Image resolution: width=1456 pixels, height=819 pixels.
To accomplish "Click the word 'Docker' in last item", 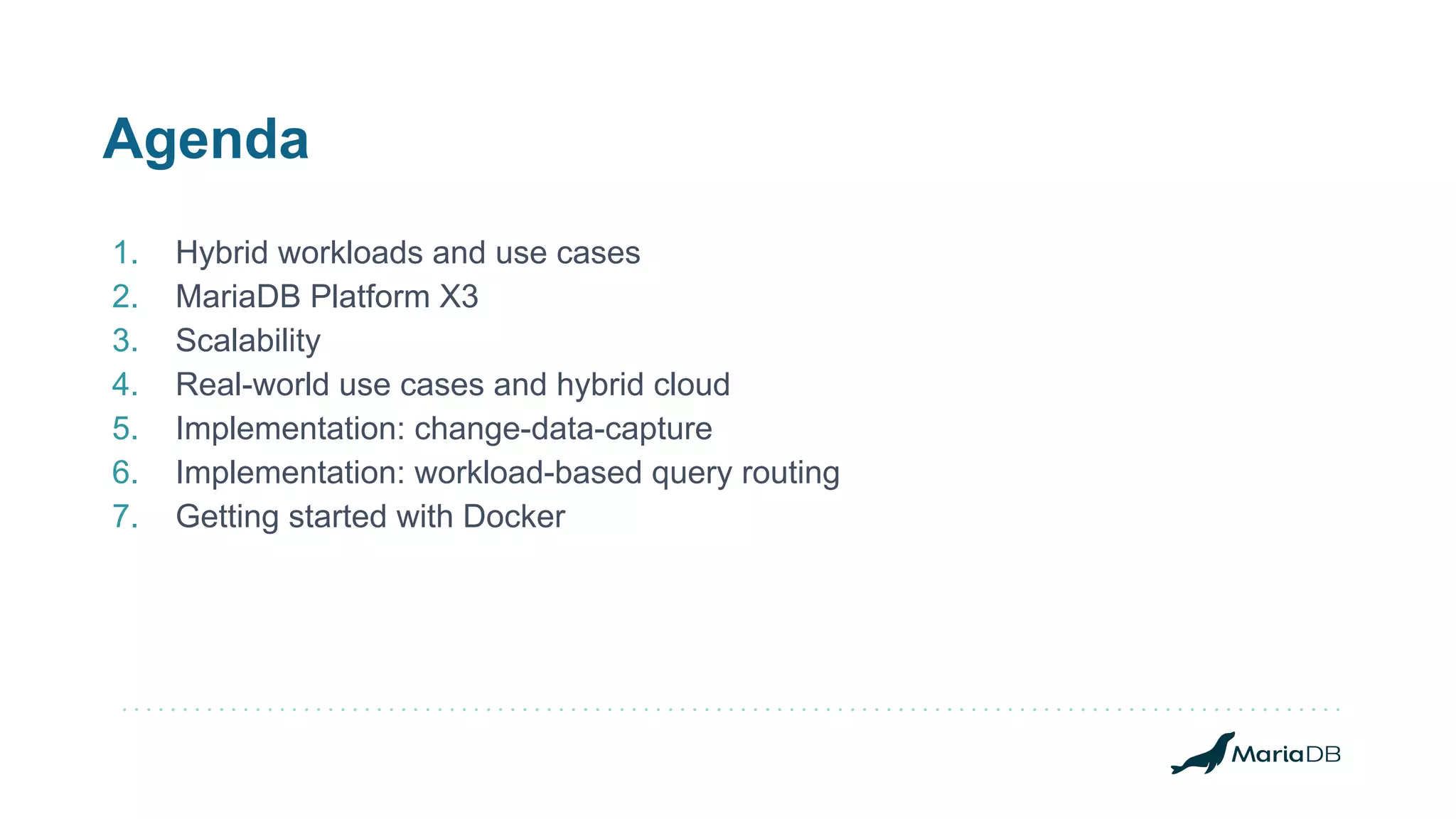I will pyautogui.click(x=513, y=517).
